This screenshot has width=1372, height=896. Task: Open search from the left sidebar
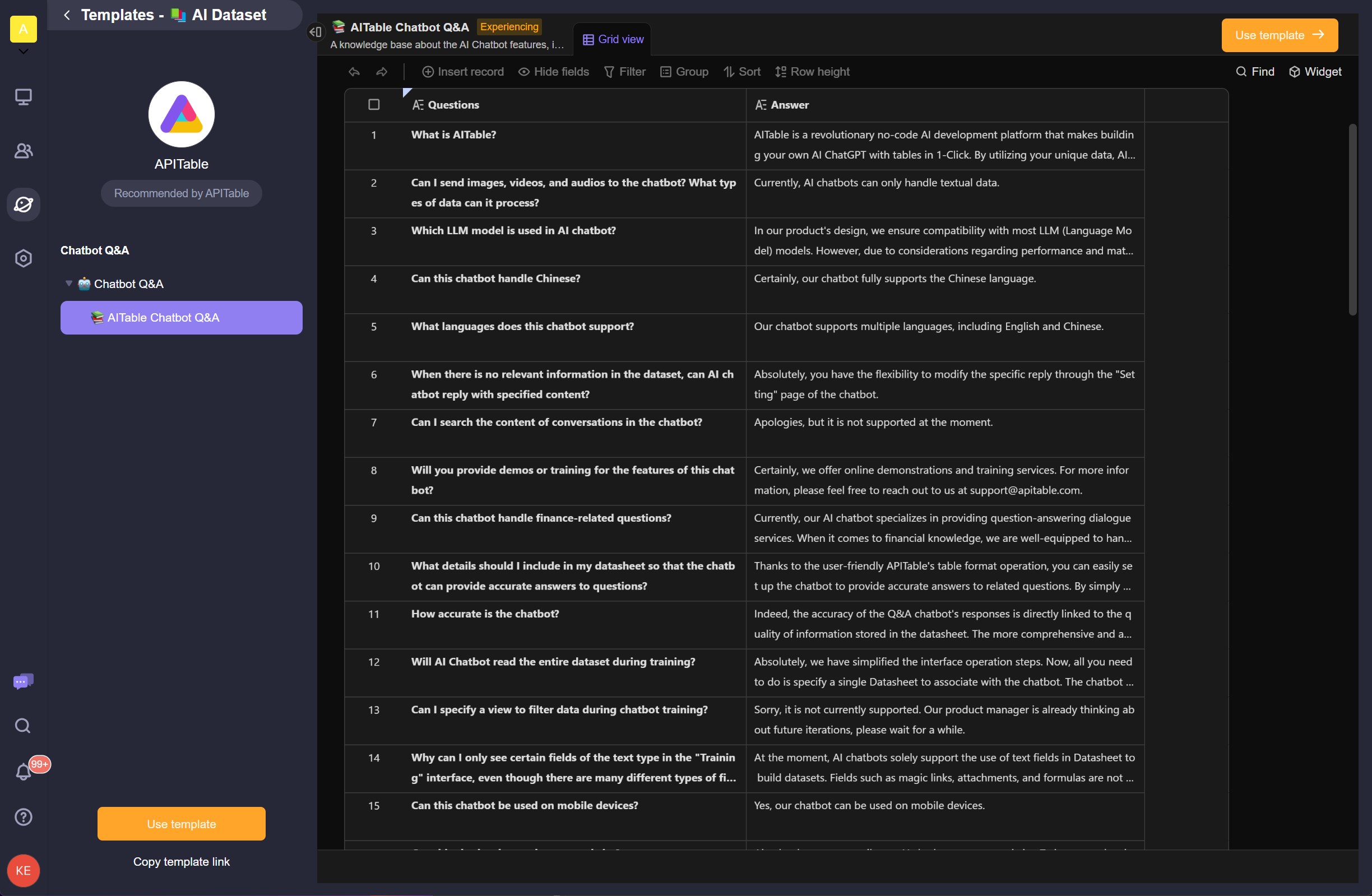[x=23, y=726]
